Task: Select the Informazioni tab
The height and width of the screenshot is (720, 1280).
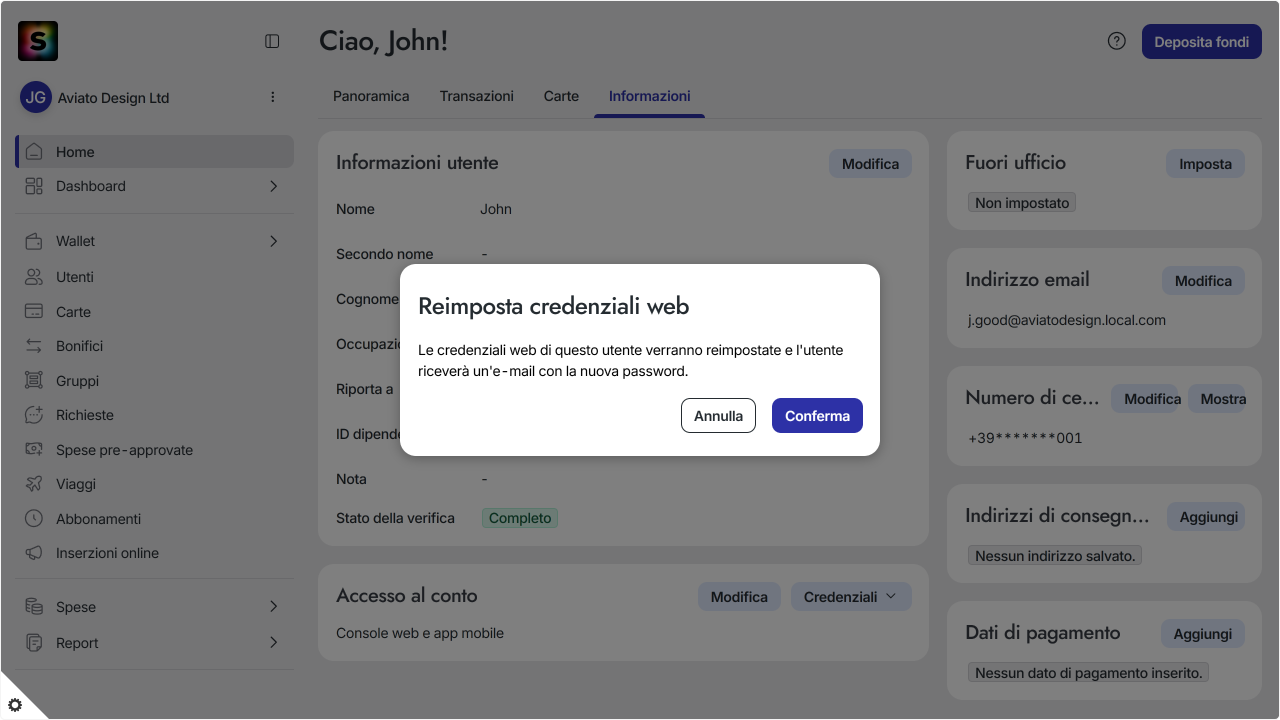Action: pyautogui.click(x=650, y=96)
